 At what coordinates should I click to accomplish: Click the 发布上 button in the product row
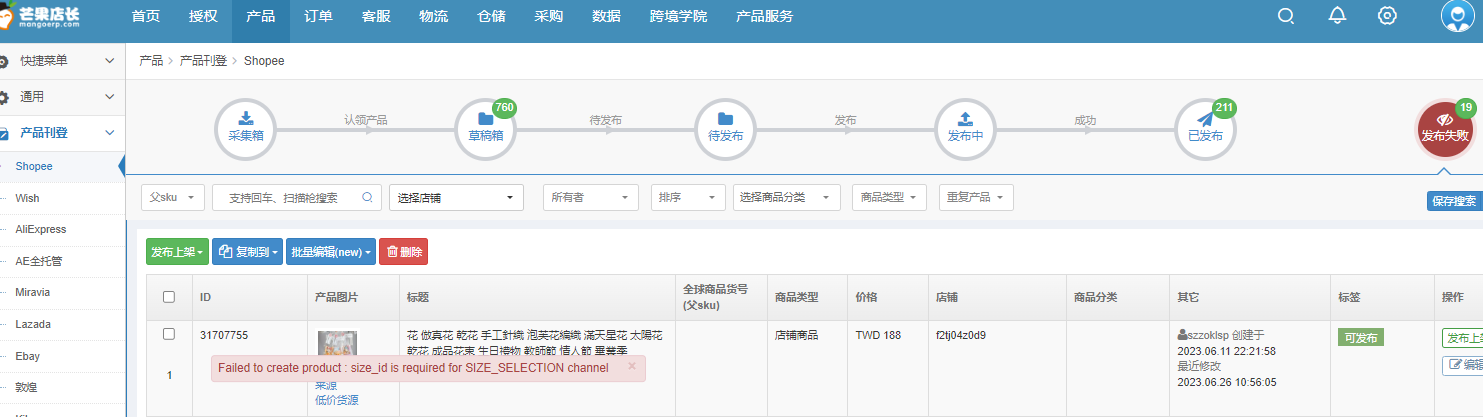point(1462,338)
